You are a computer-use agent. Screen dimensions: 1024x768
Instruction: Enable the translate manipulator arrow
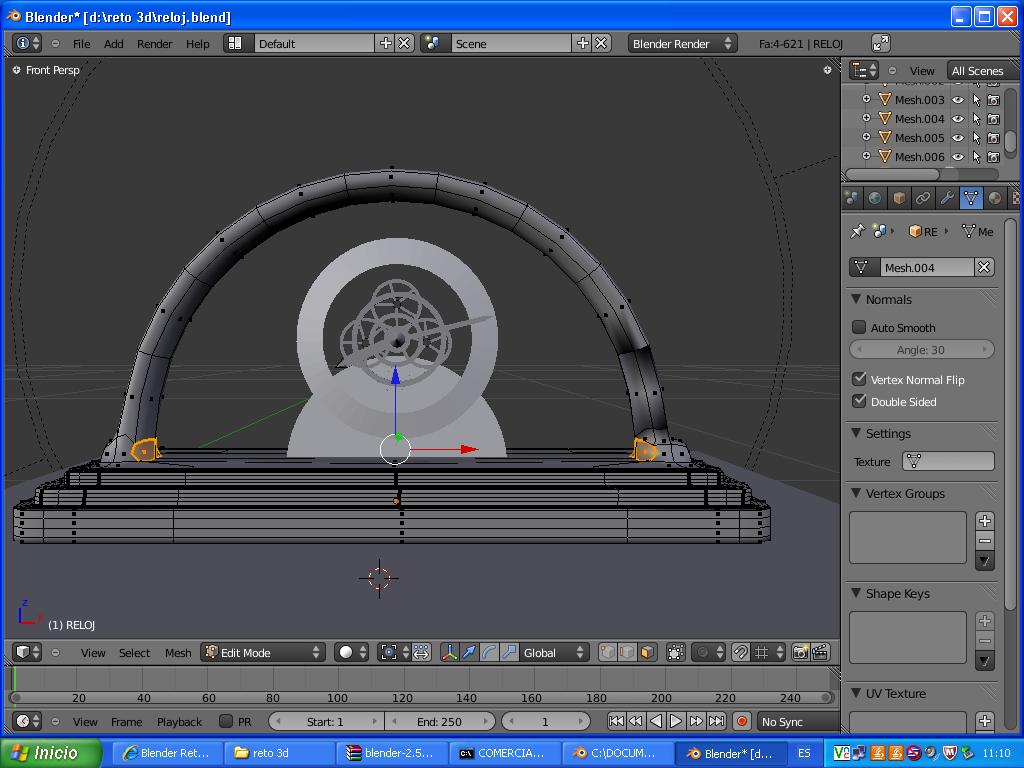(469, 652)
